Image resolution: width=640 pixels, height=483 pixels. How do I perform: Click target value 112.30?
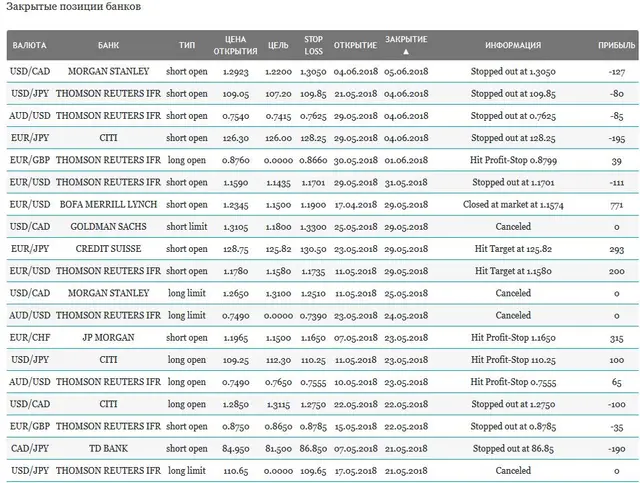[278, 360]
